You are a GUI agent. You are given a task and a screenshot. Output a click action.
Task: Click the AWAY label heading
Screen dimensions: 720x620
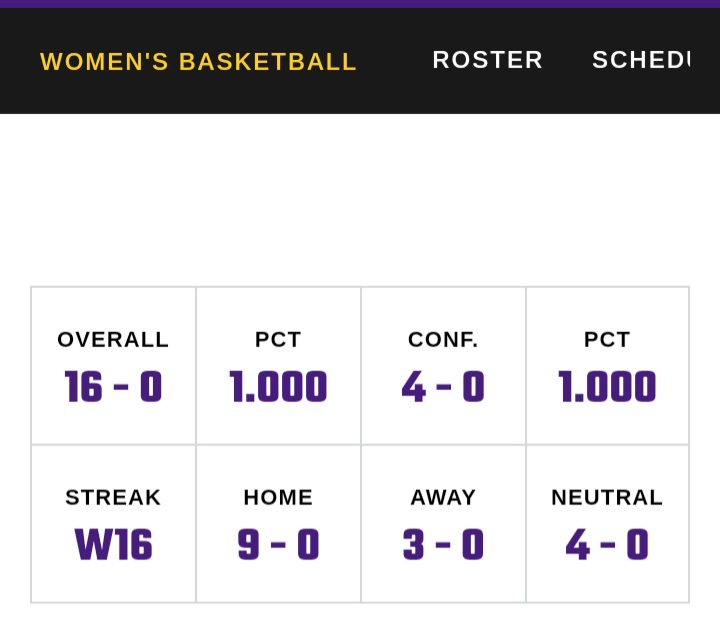443,498
